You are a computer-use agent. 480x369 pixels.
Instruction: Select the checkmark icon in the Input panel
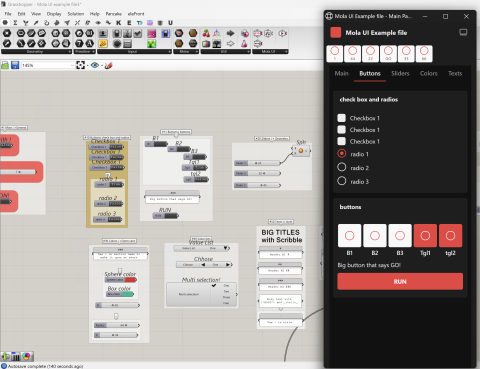click(x=138, y=33)
